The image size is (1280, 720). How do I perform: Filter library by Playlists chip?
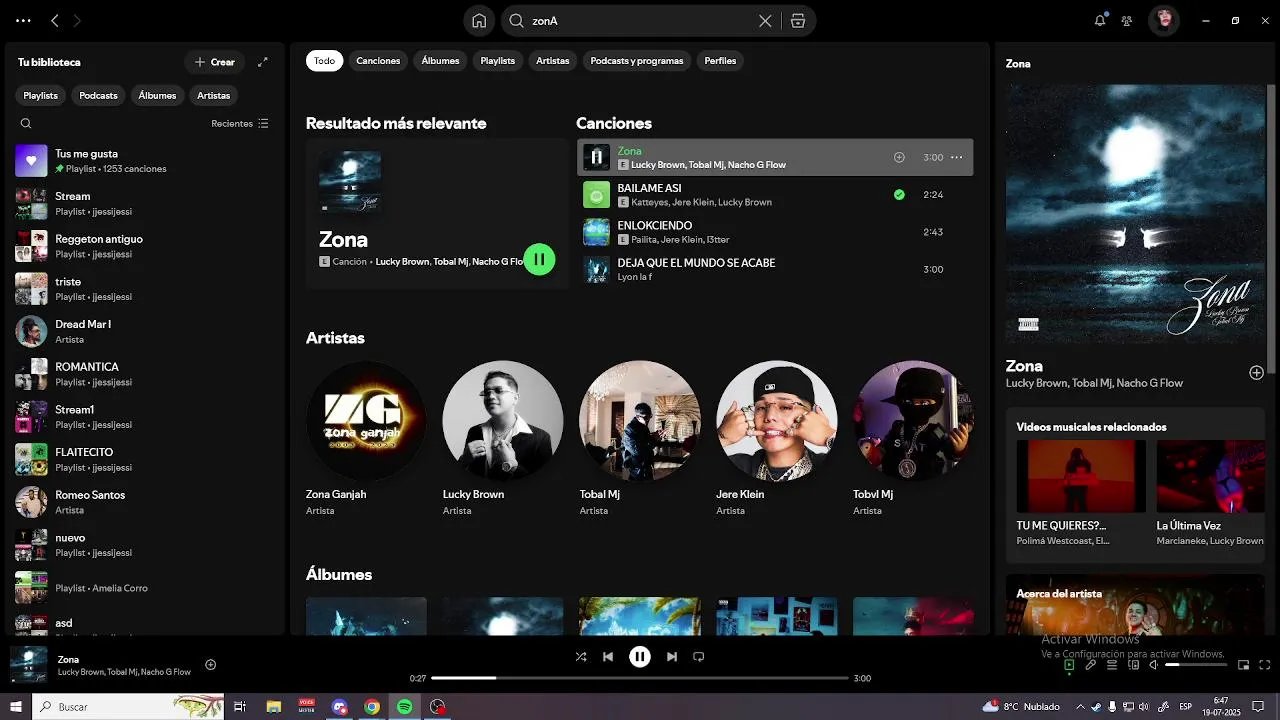point(41,95)
